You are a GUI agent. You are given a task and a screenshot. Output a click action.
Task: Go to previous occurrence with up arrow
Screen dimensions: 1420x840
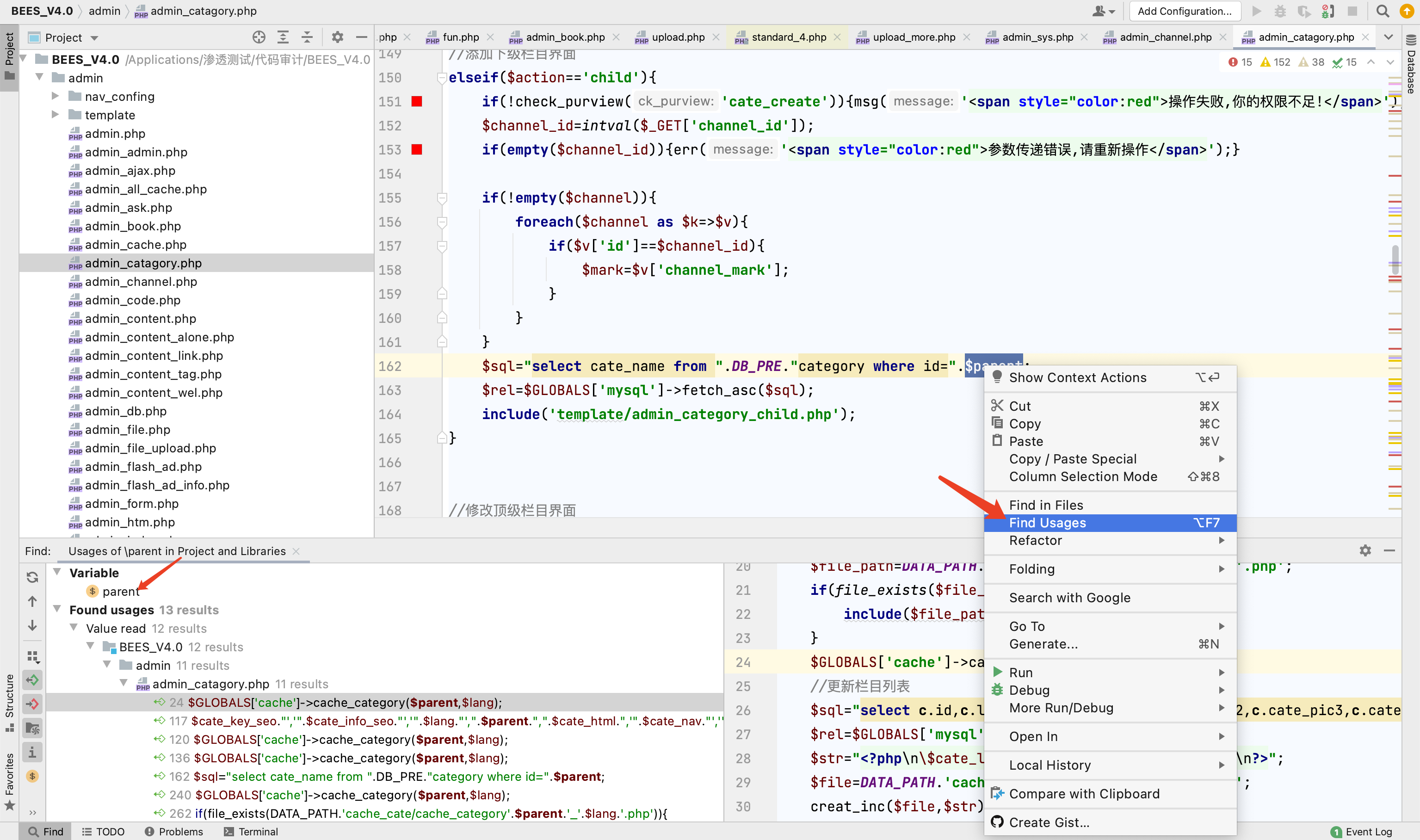point(32,601)
